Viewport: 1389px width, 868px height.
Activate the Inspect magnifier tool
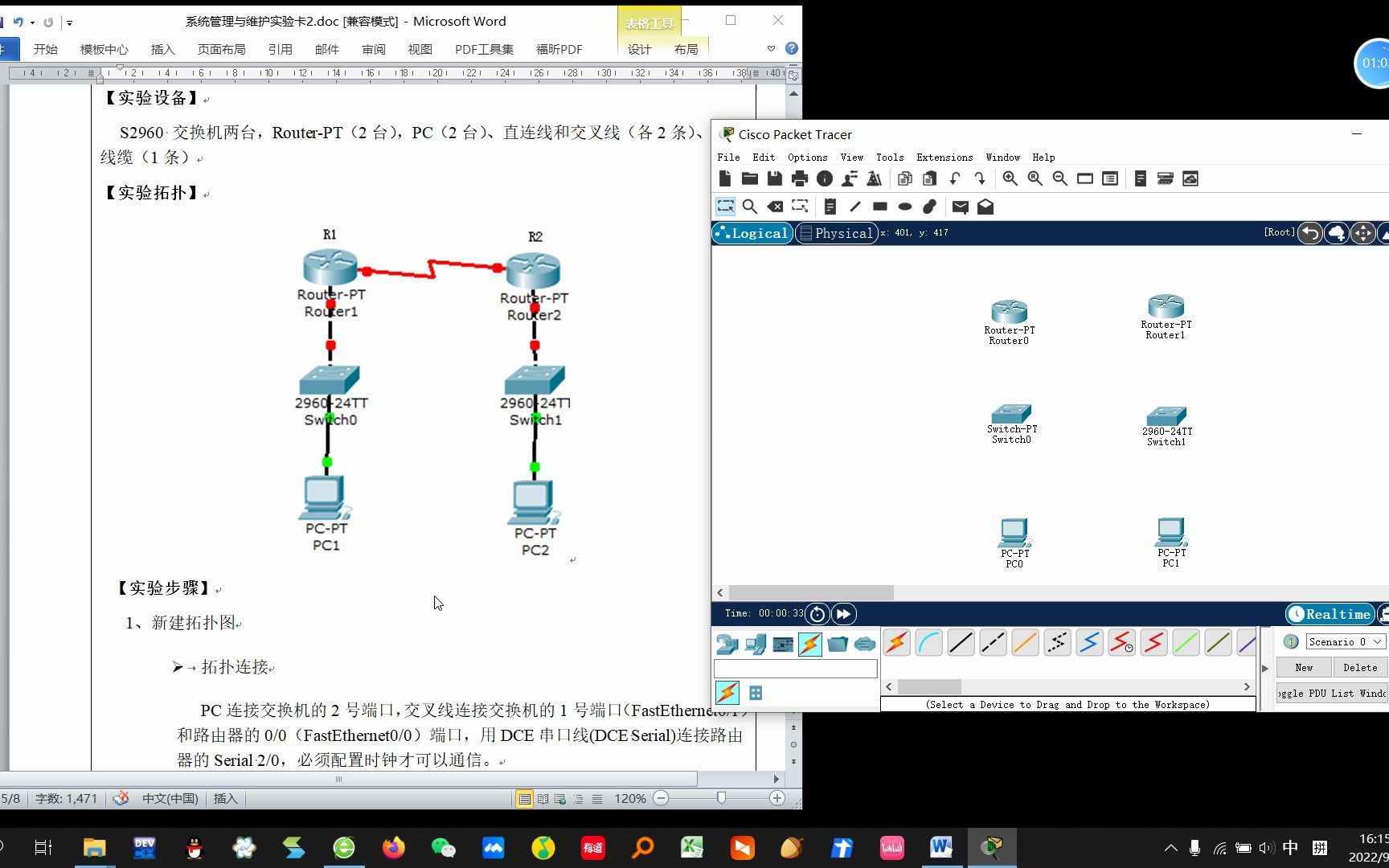pos(750,207)
